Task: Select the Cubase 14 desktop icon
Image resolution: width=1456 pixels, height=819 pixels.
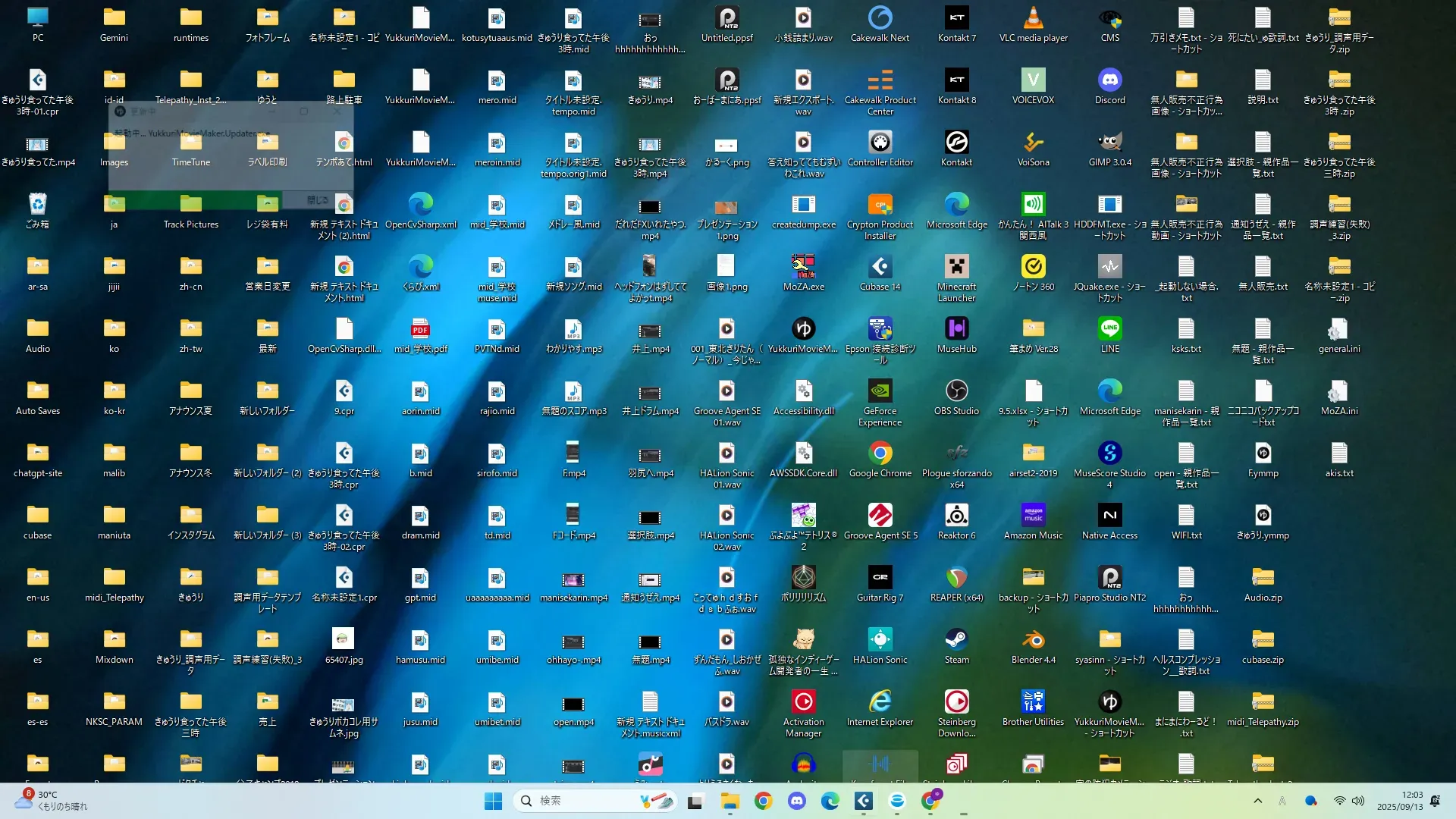Action: [x=880, y=267]
